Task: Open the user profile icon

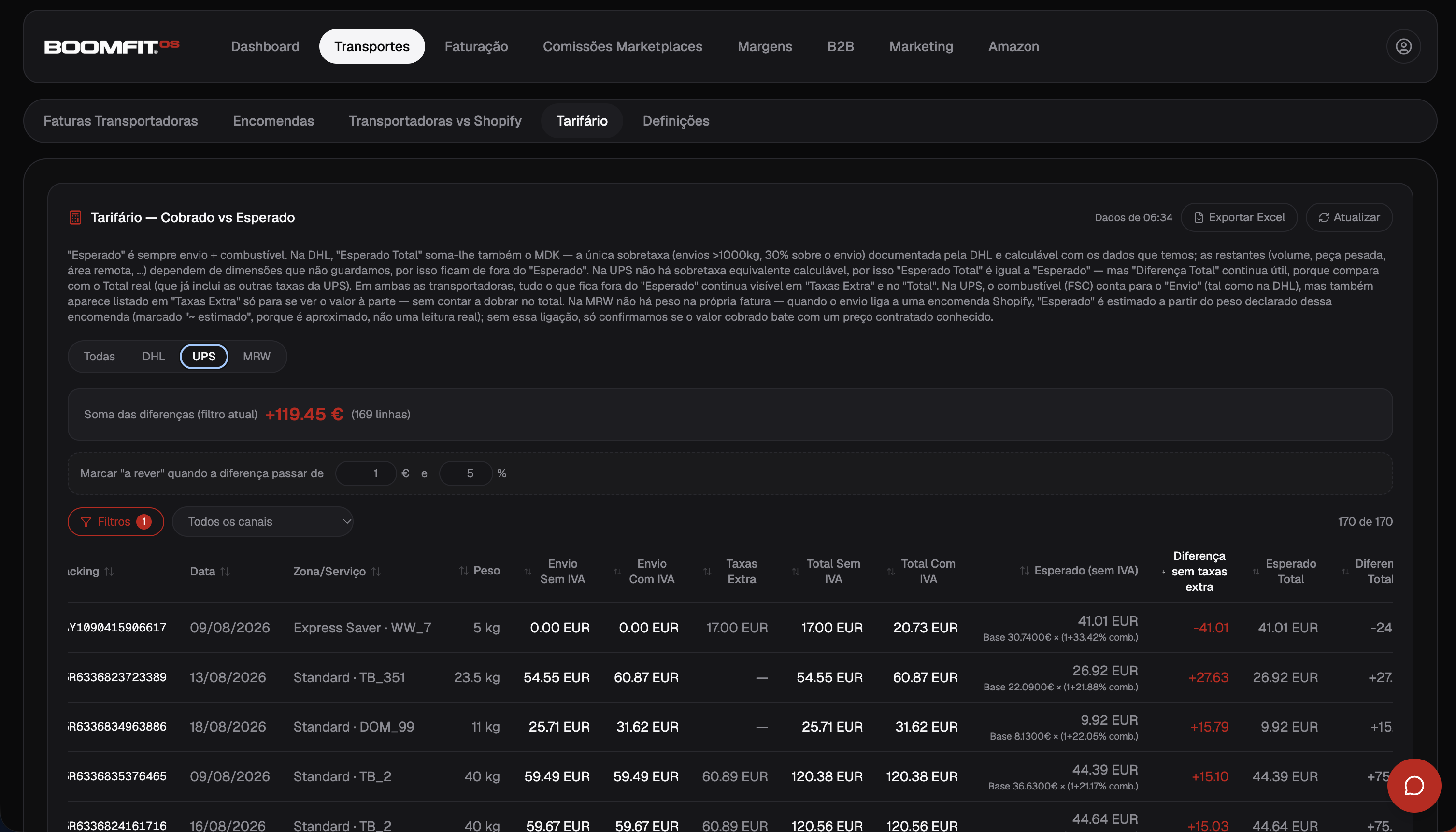Action: (1403, 46)
